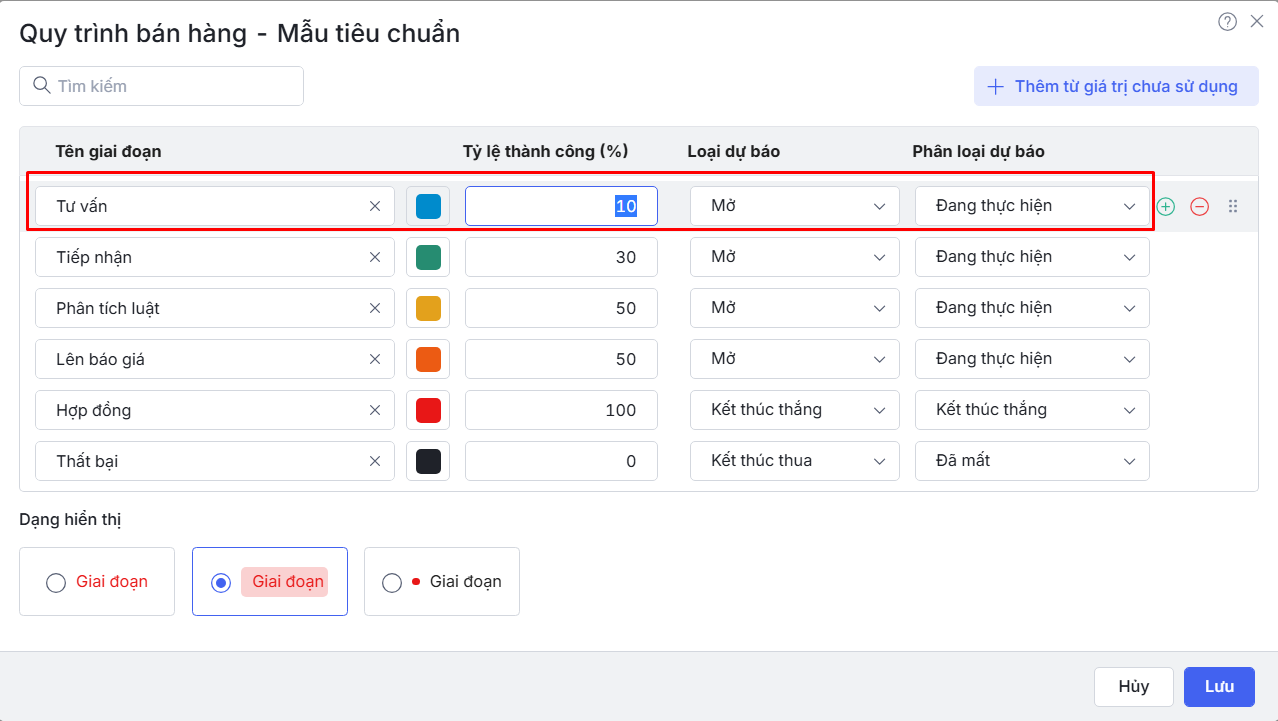Screen dimensions: 1278x721
Task: Click the red remove stage minus icon
Action: [x=1199, y=207]
